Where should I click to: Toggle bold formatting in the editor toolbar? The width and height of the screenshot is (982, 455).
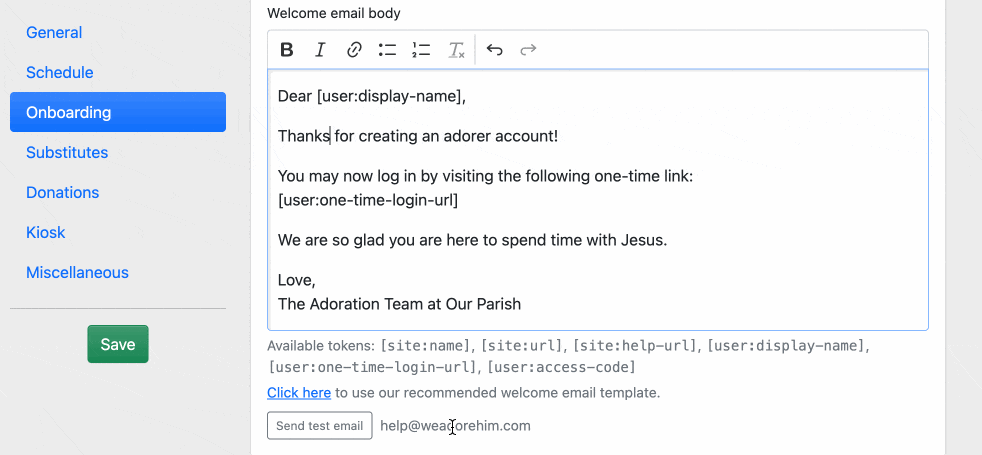pos(287,49)
